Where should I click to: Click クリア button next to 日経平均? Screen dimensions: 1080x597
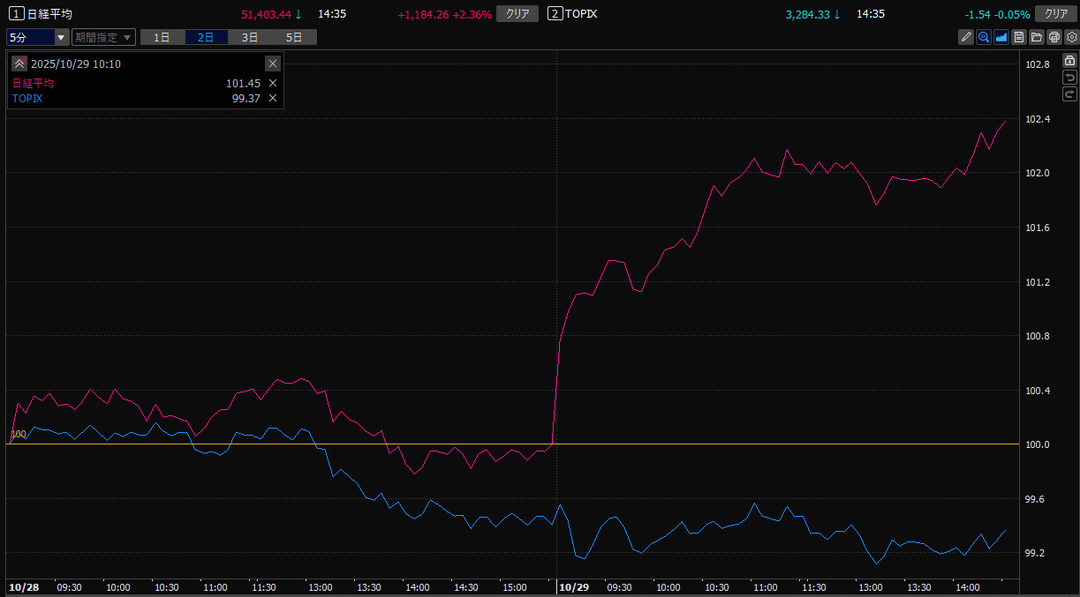pos(518,14)
